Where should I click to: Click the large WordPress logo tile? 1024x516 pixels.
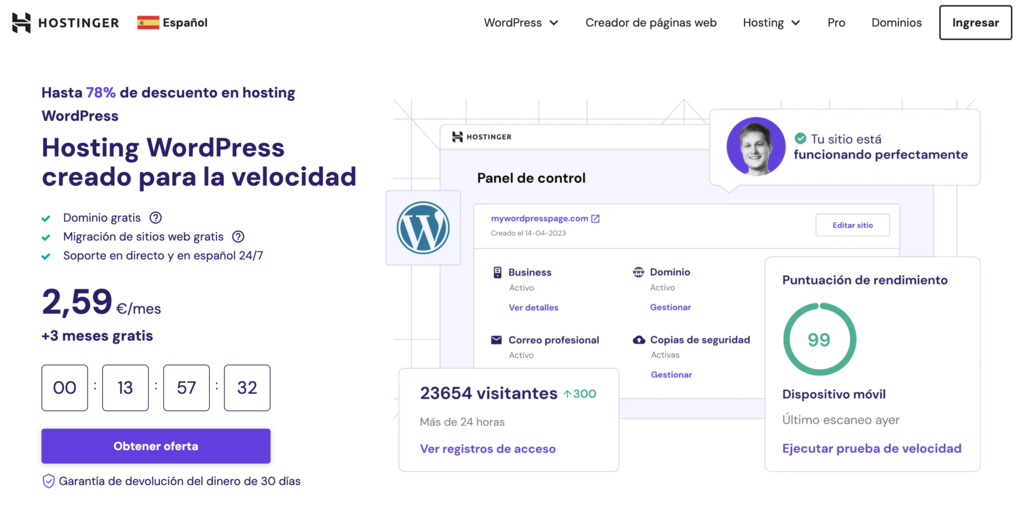pyautogui.click(x=423, y=228)
